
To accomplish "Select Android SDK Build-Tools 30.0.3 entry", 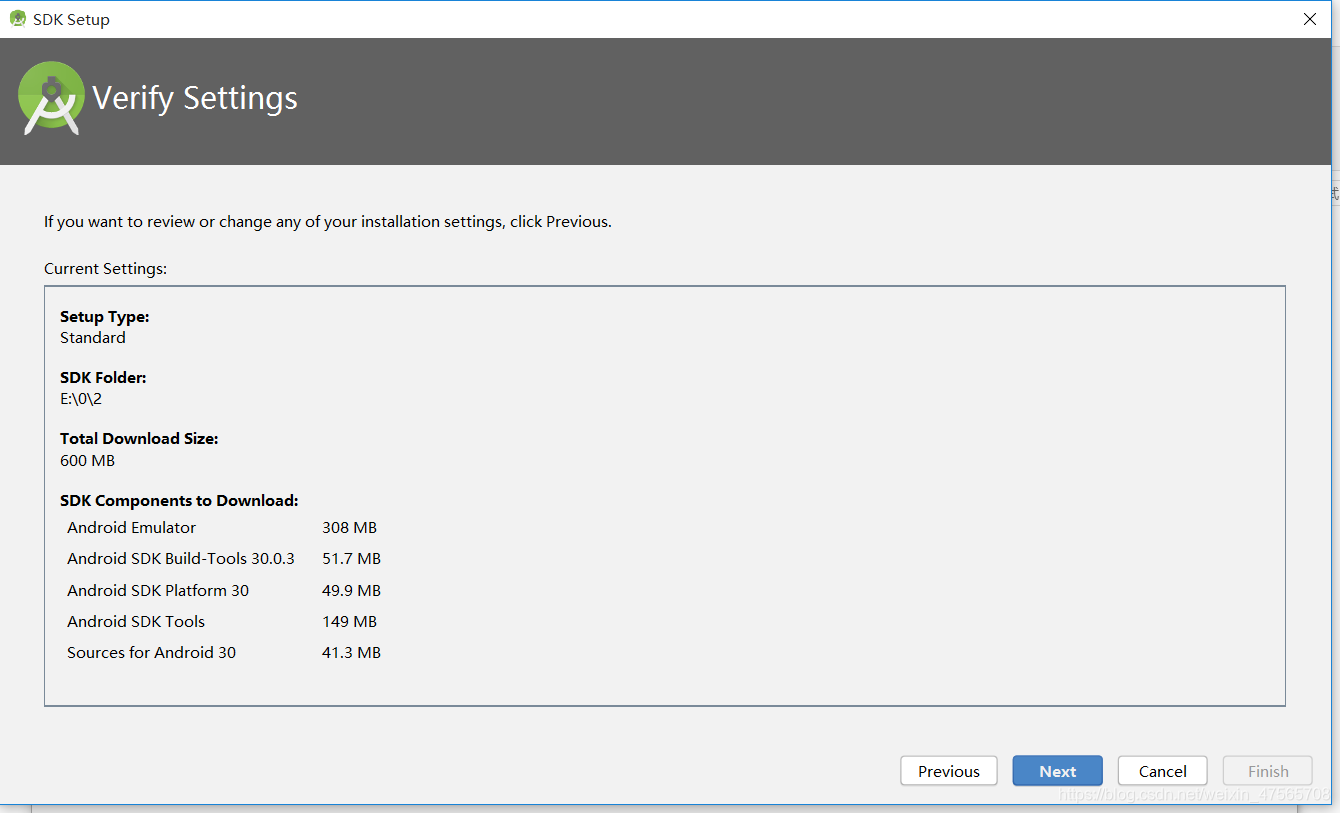I will pyautogui.click(x=181, y=559).
